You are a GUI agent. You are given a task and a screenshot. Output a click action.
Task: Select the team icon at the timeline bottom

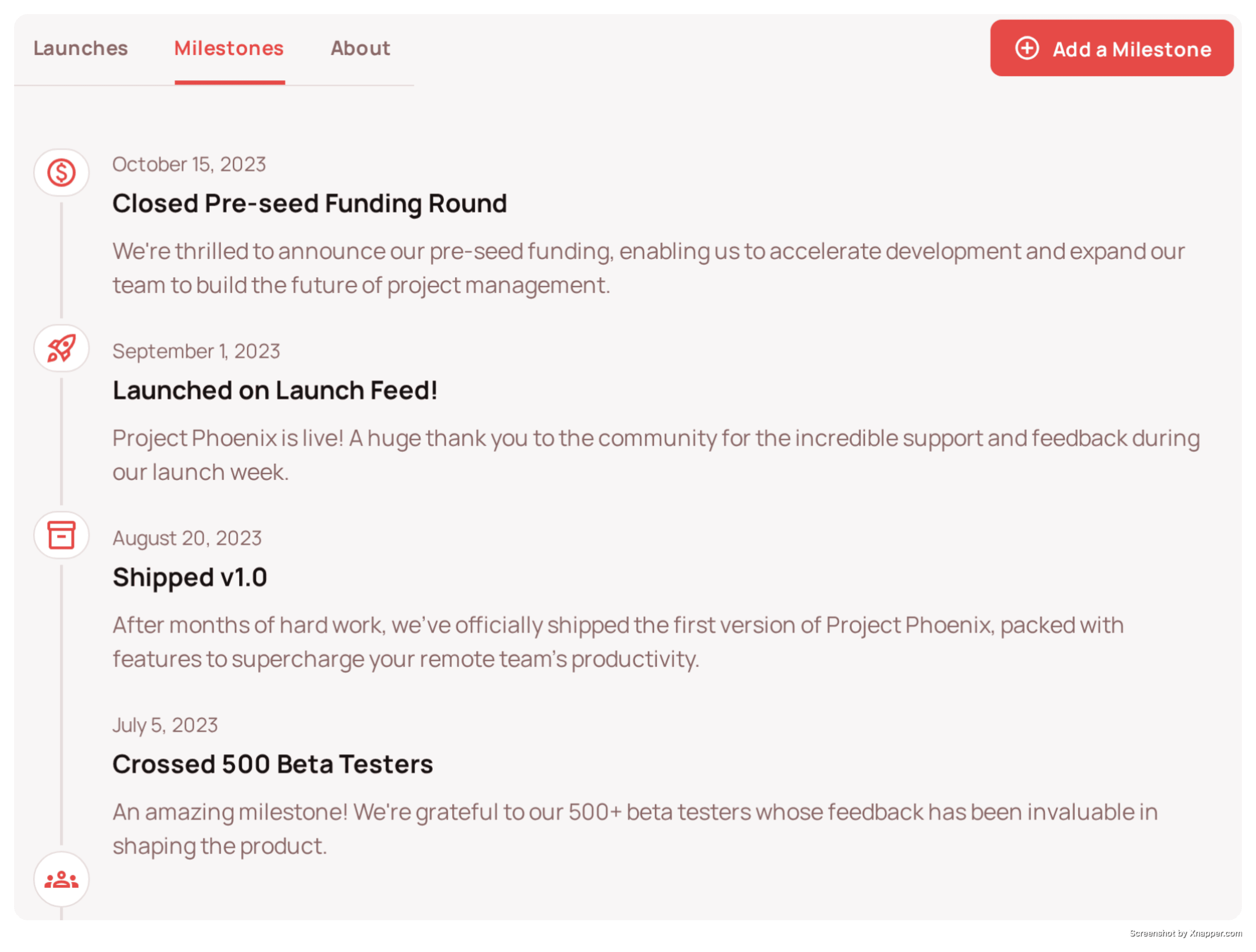(61, 879)
